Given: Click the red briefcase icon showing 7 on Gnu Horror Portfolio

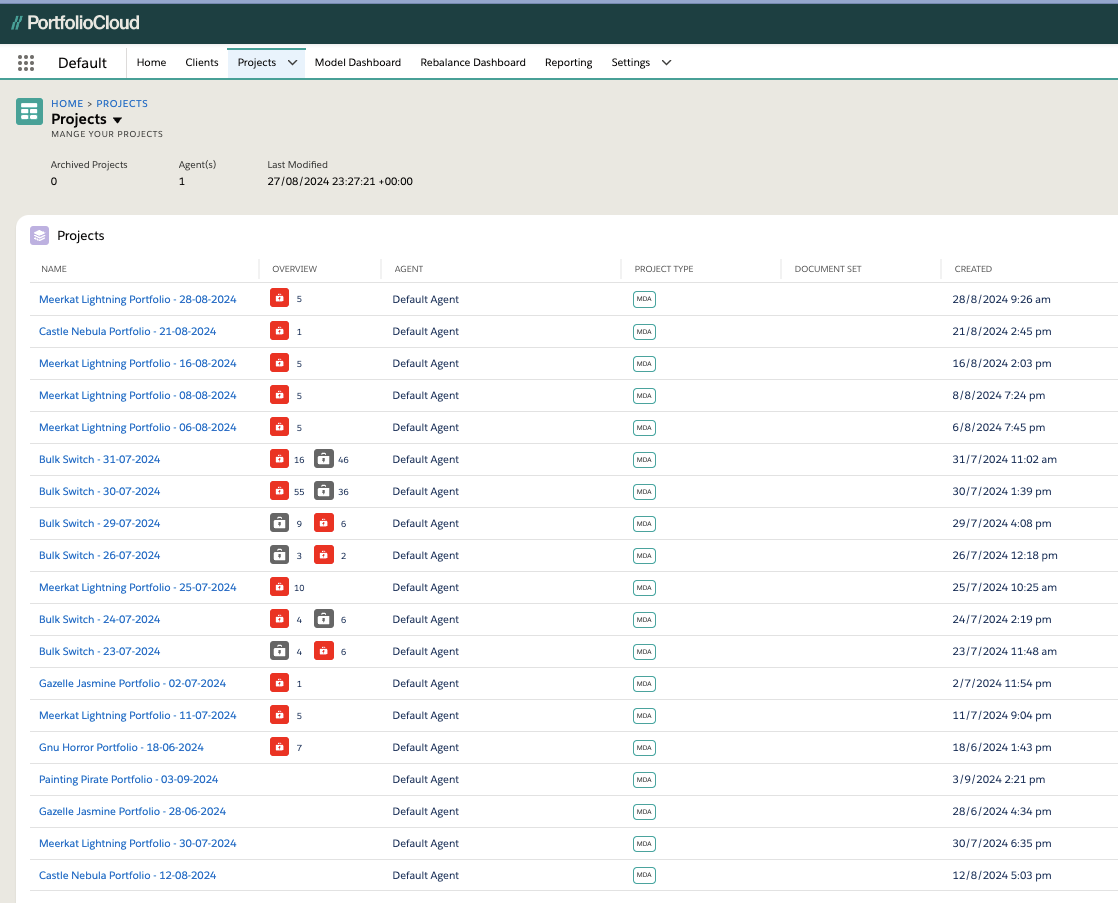Looking at the screenshot, I should pos(279,746).
